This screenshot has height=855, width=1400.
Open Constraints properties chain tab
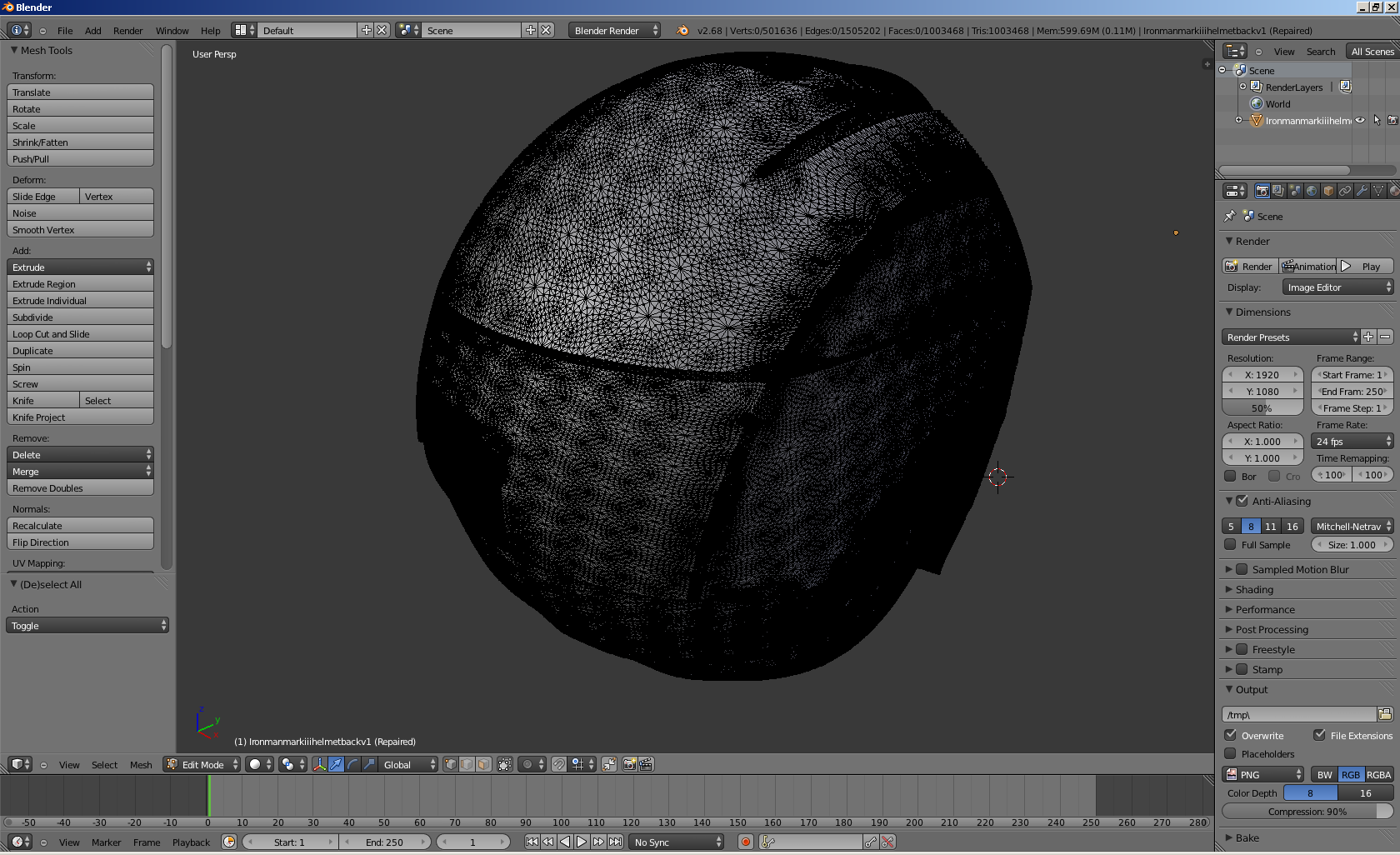tap(1345, 191)
